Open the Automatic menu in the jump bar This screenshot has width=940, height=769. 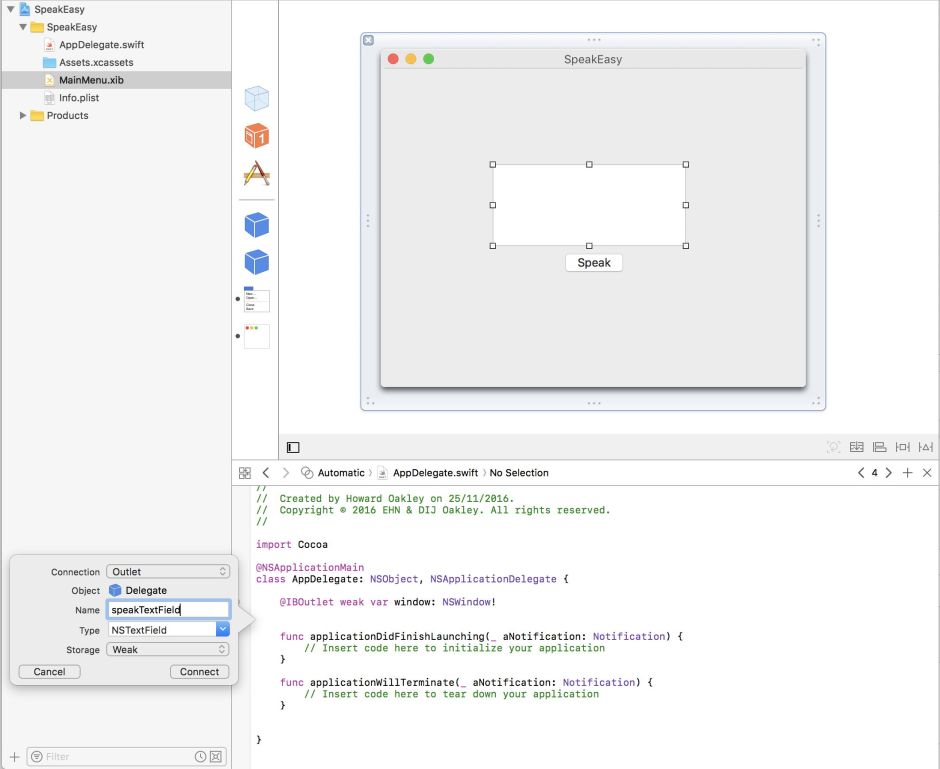tap(340, 472)
